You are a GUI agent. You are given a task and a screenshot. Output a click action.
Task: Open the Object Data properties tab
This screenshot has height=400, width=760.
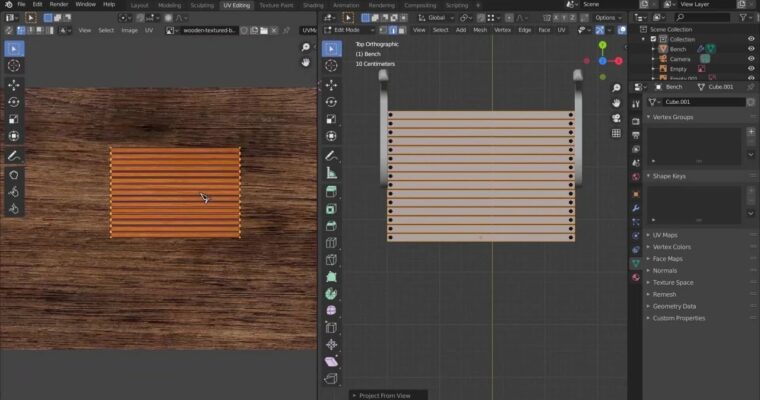click(636, 263)
